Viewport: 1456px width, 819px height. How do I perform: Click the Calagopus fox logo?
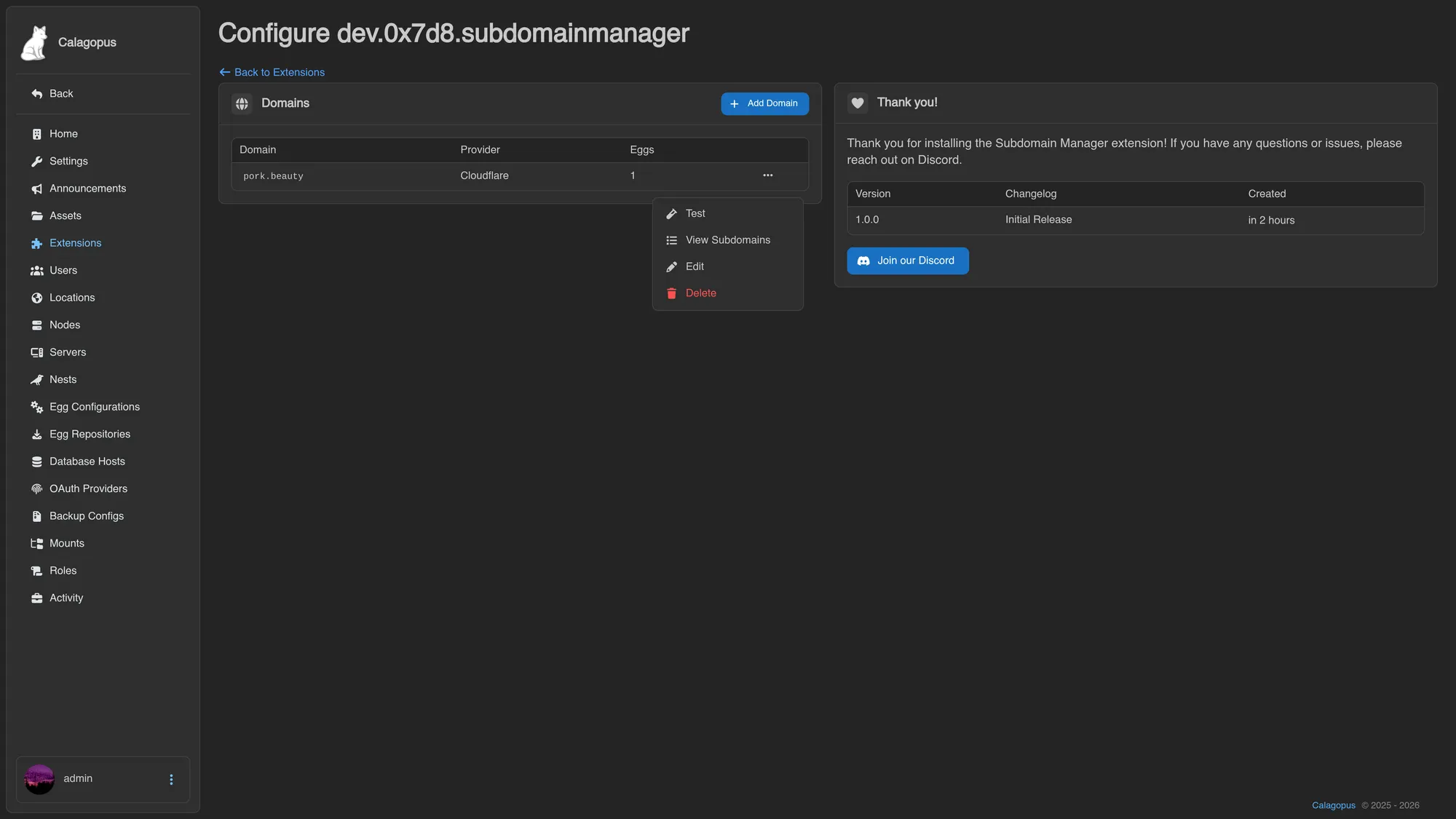coord(34,42)
